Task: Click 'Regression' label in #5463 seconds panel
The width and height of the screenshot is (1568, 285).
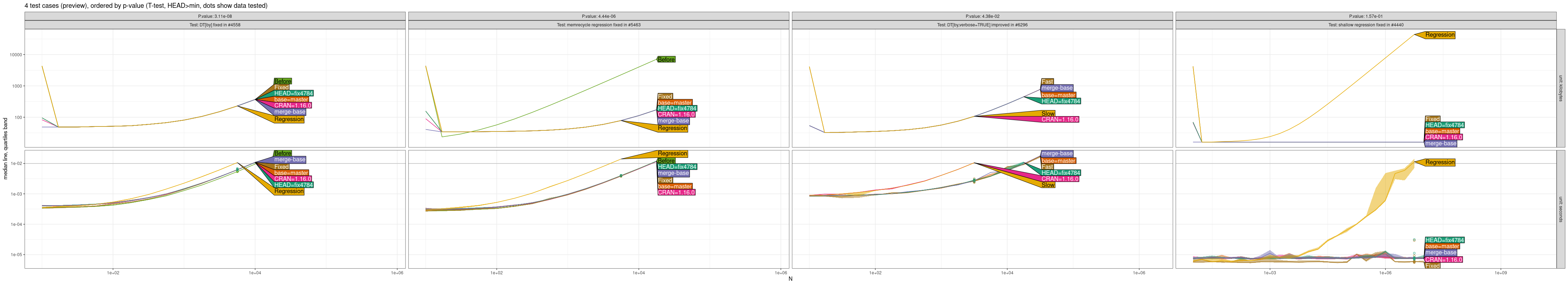Action: click(x=672, y=154)
